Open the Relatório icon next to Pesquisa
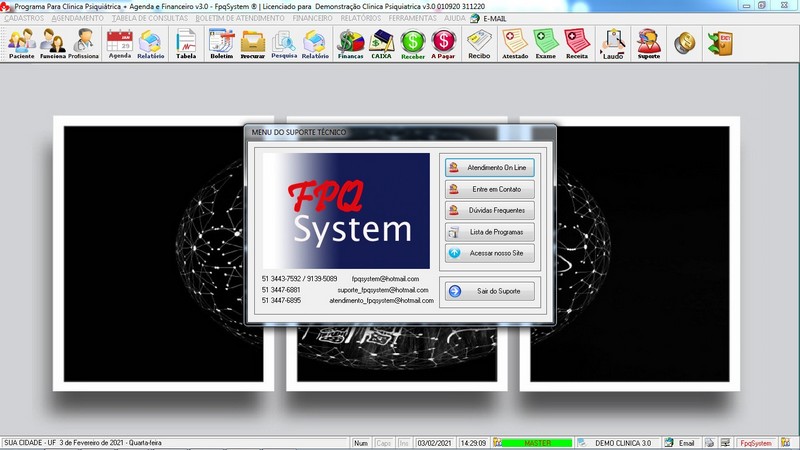The width and height of the screenshot is (800, 450). 315,44
